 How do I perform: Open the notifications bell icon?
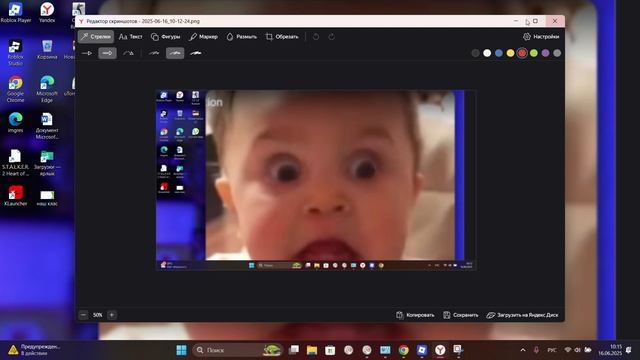(x=629, y=350)
